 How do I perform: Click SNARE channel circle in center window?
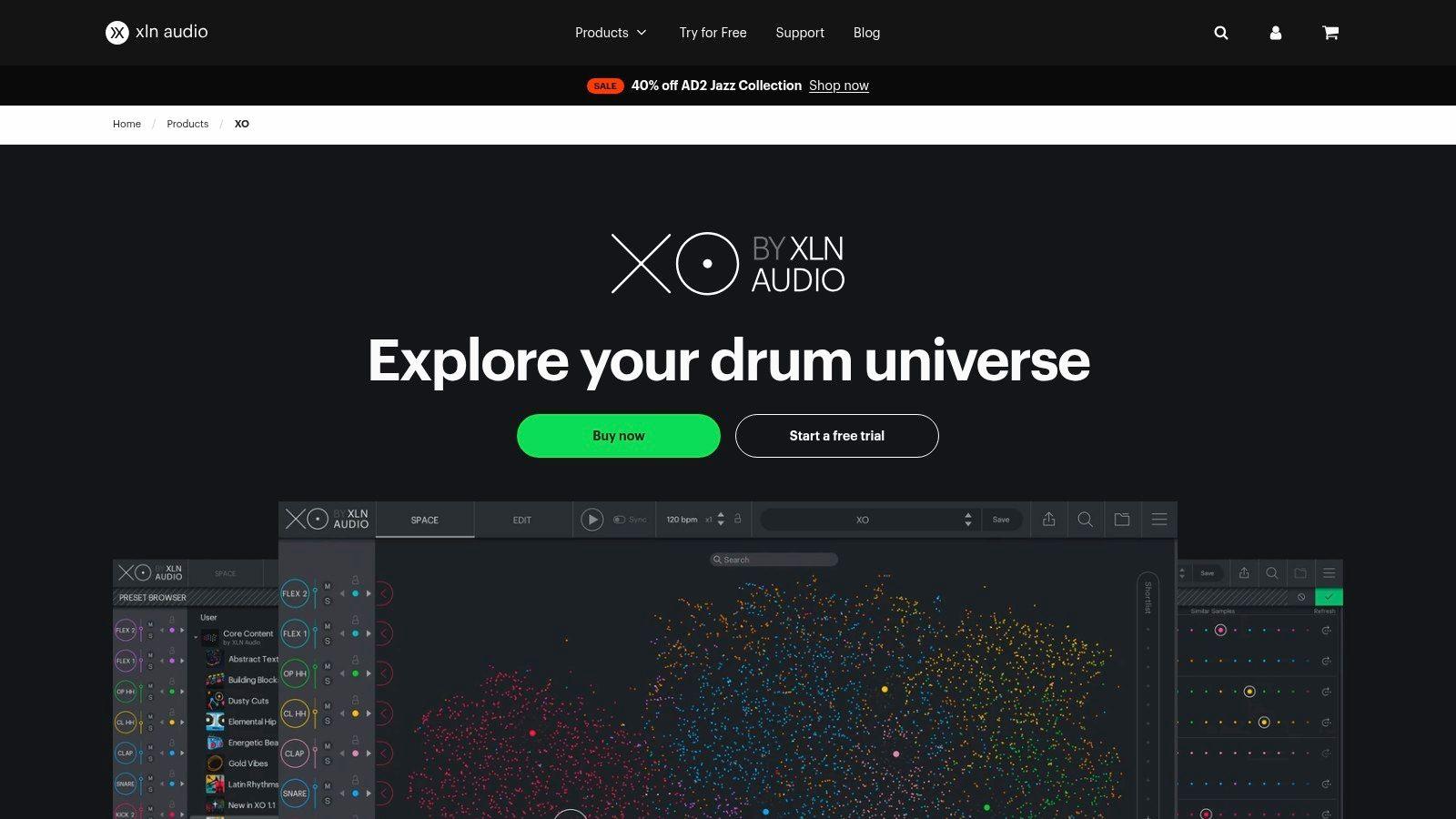click(x=295, y=794)
